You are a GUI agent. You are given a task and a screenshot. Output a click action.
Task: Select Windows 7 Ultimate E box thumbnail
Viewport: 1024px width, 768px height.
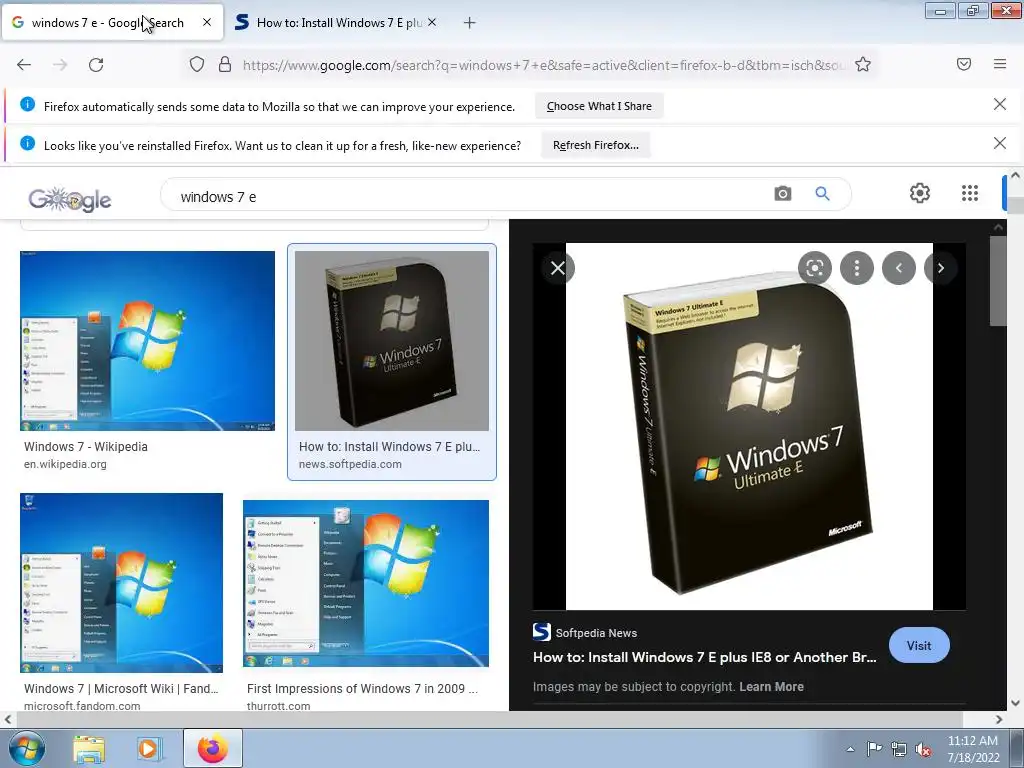(392, 340)
